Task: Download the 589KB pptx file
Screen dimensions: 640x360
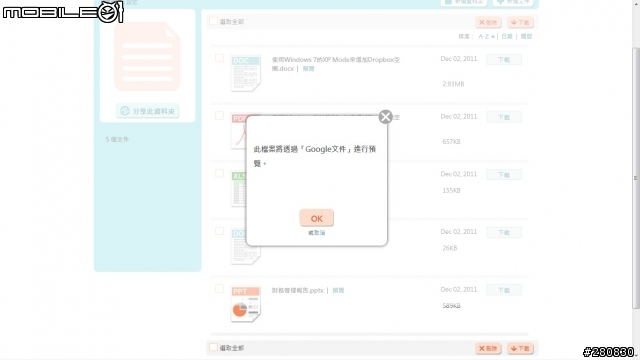Action: pyautogui.click(x=504, y=290)
